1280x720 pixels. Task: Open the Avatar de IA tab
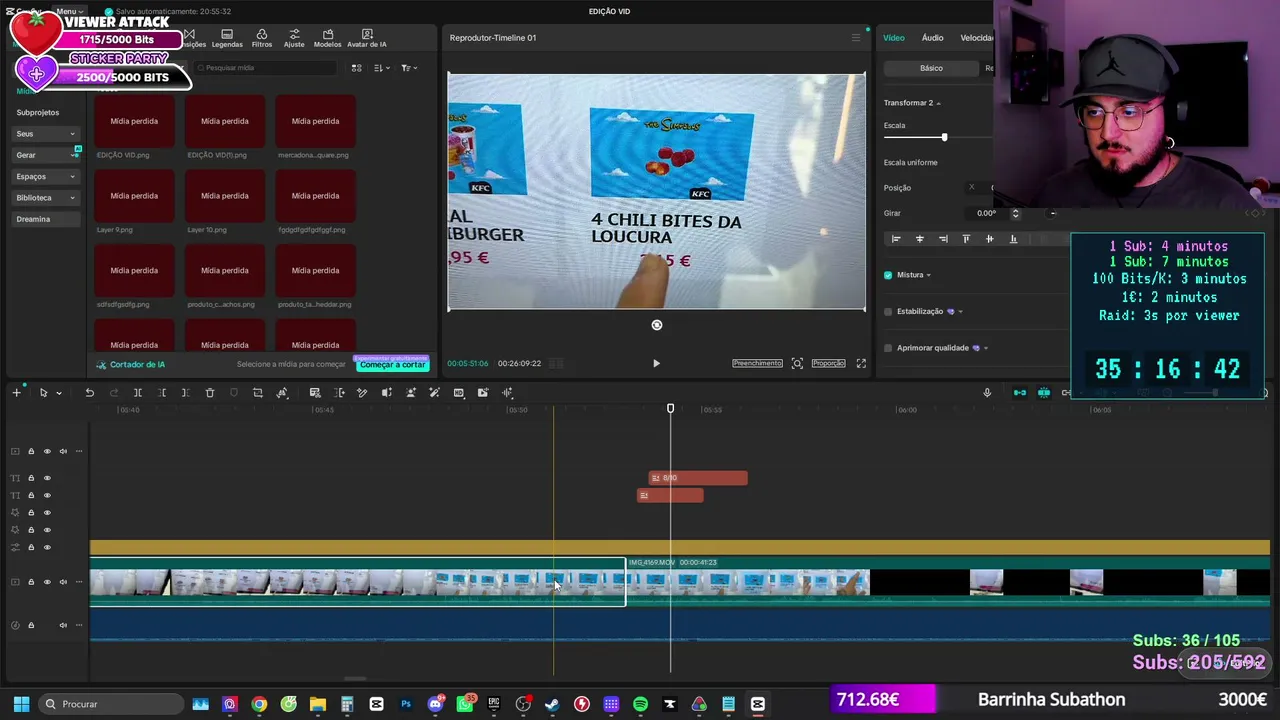(x=367, y=38)
